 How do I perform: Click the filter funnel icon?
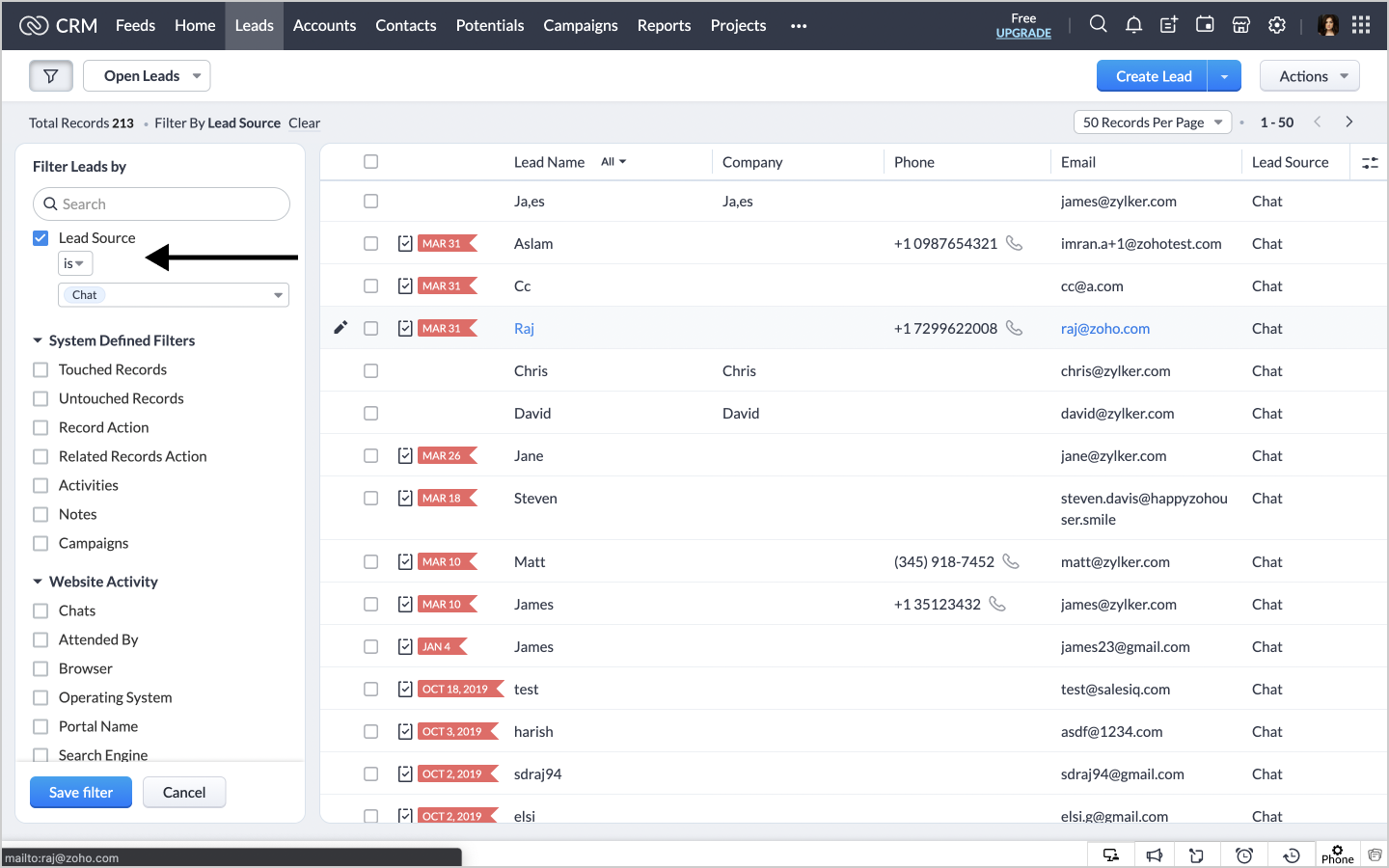coord(51,76)
